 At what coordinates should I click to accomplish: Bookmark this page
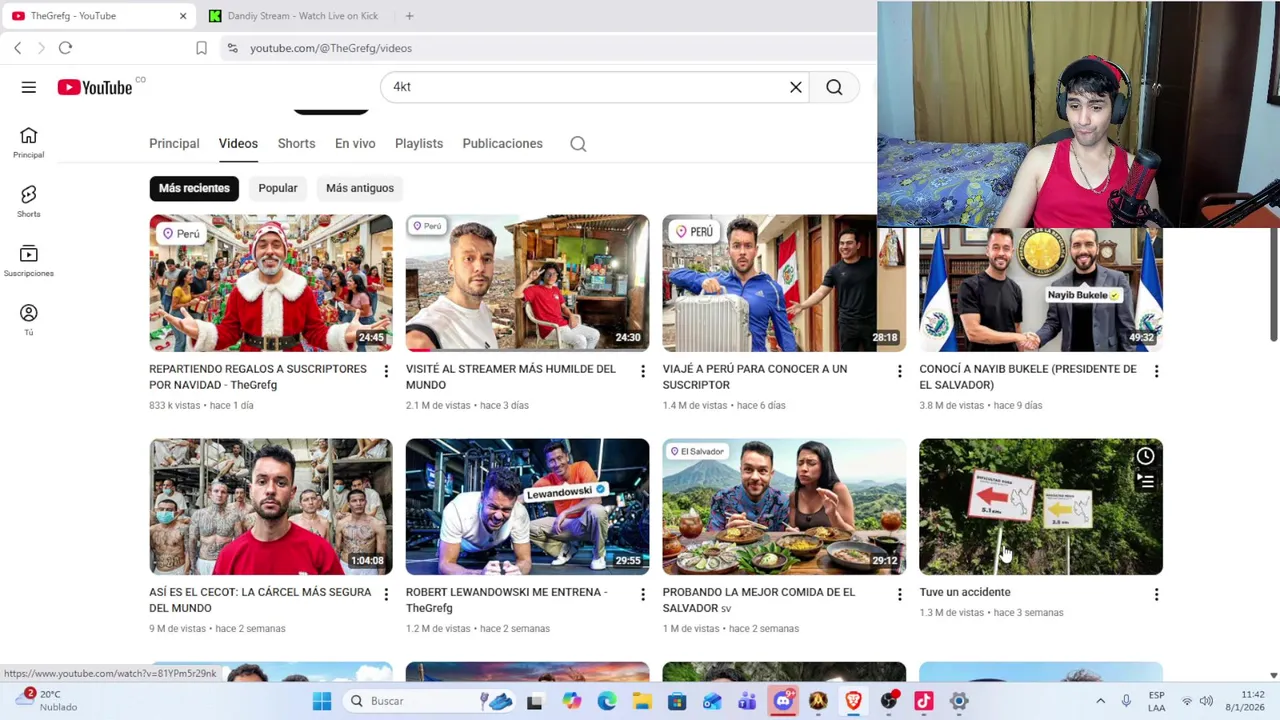coord(201,48)
